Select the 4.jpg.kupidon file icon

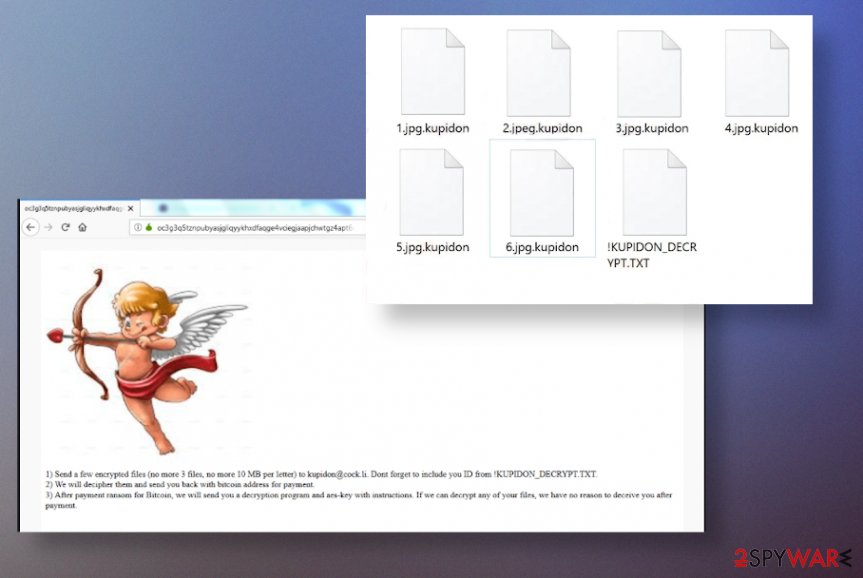point(757,73)
